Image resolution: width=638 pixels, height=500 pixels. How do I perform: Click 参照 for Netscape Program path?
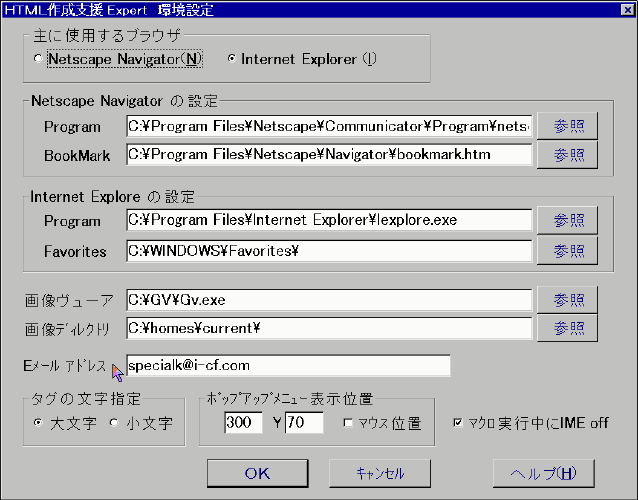[x=568, y=126]
